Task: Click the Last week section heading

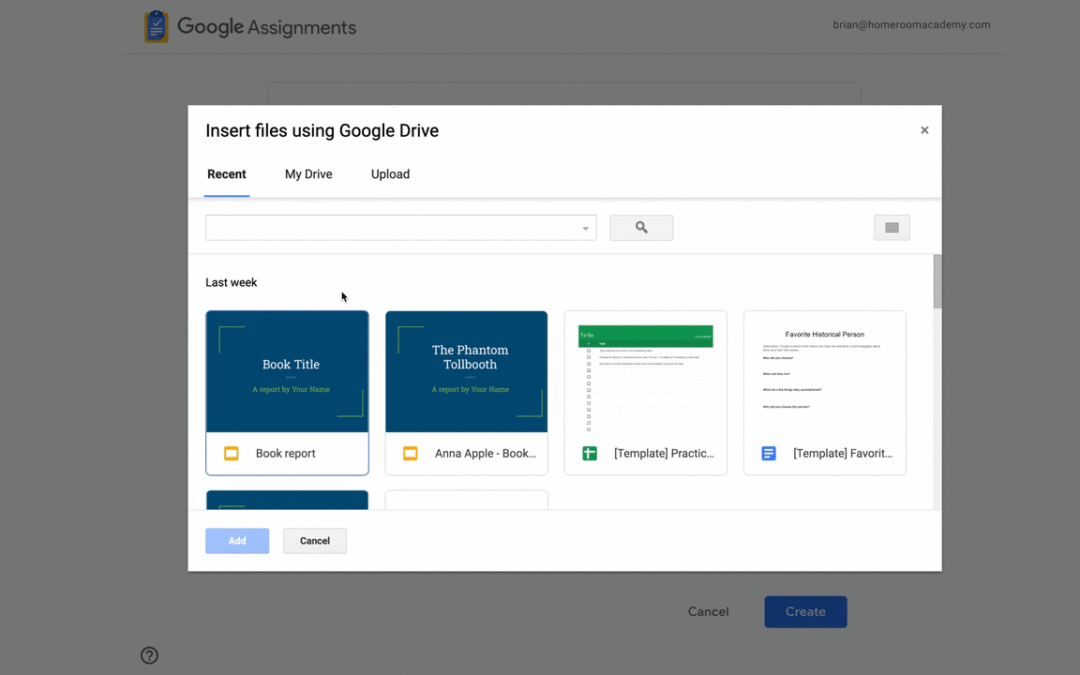Action: pyautogui.click(x=231, y=282)
